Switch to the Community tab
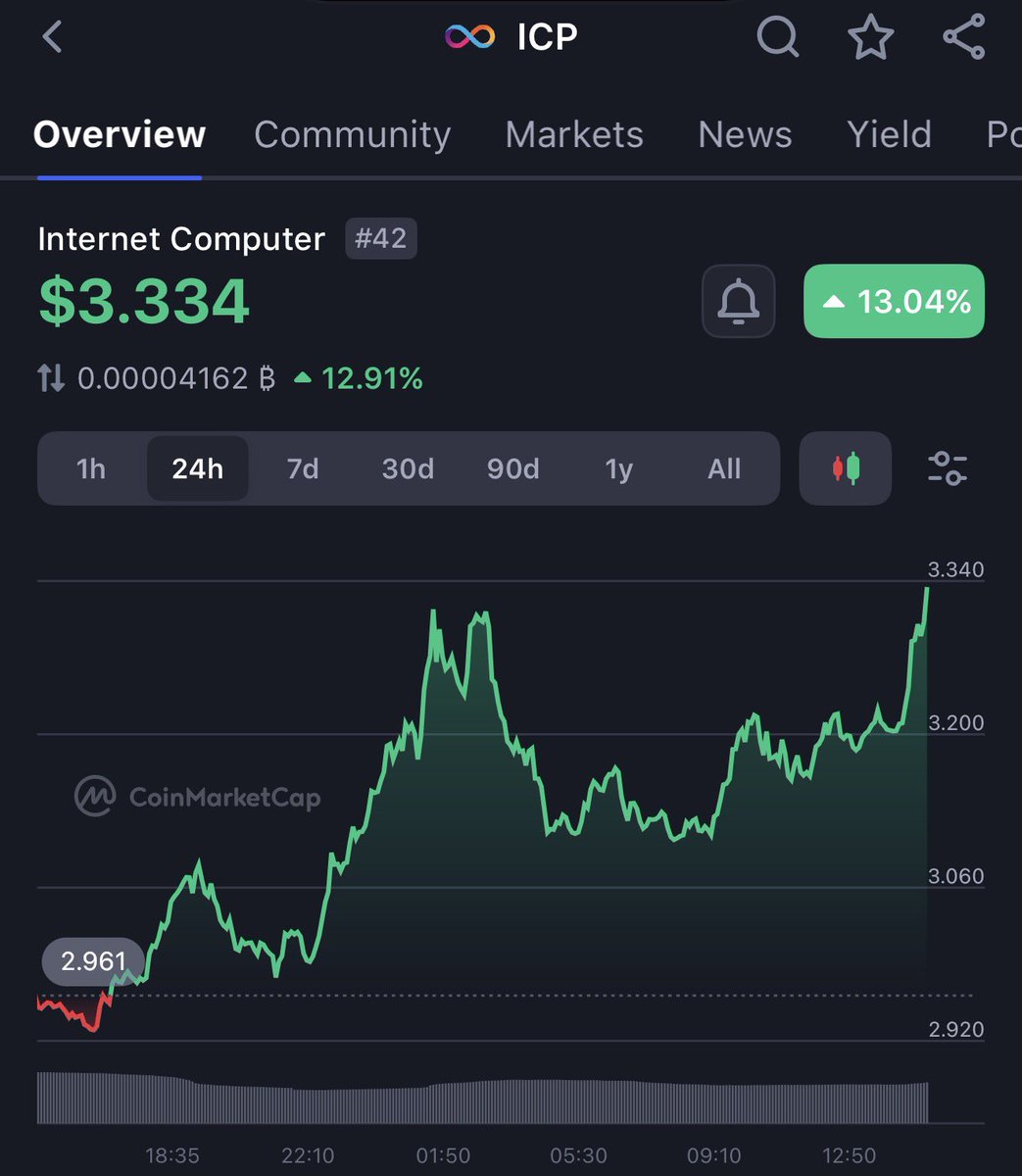 (353, 134)
